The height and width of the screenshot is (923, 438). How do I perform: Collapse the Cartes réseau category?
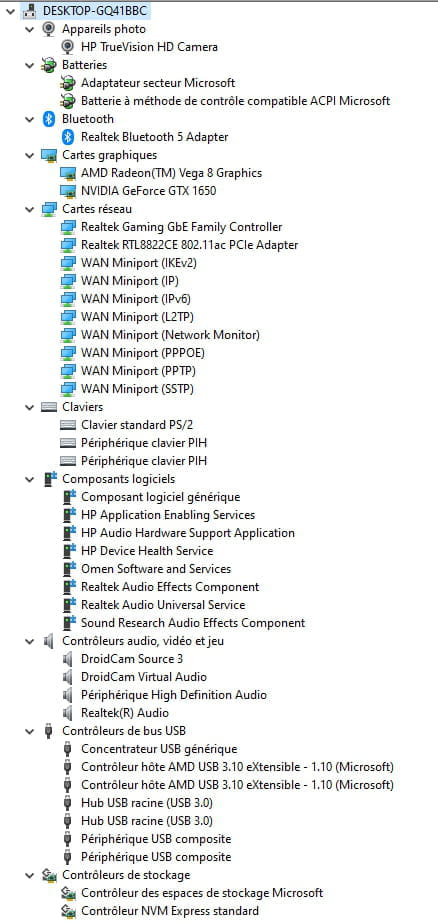point(29,209)
